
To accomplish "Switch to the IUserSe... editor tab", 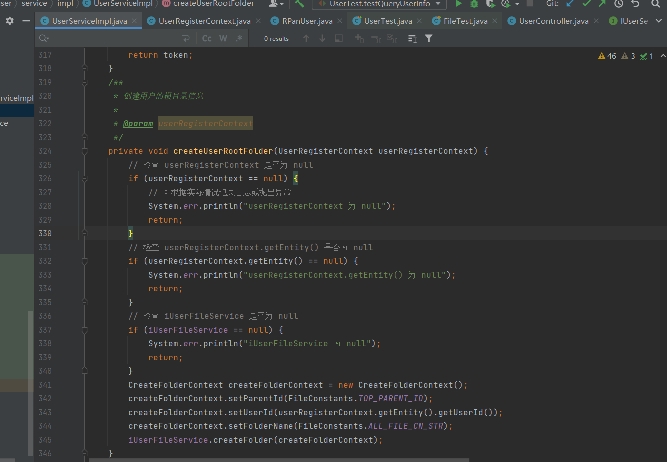I will (629, 21).
